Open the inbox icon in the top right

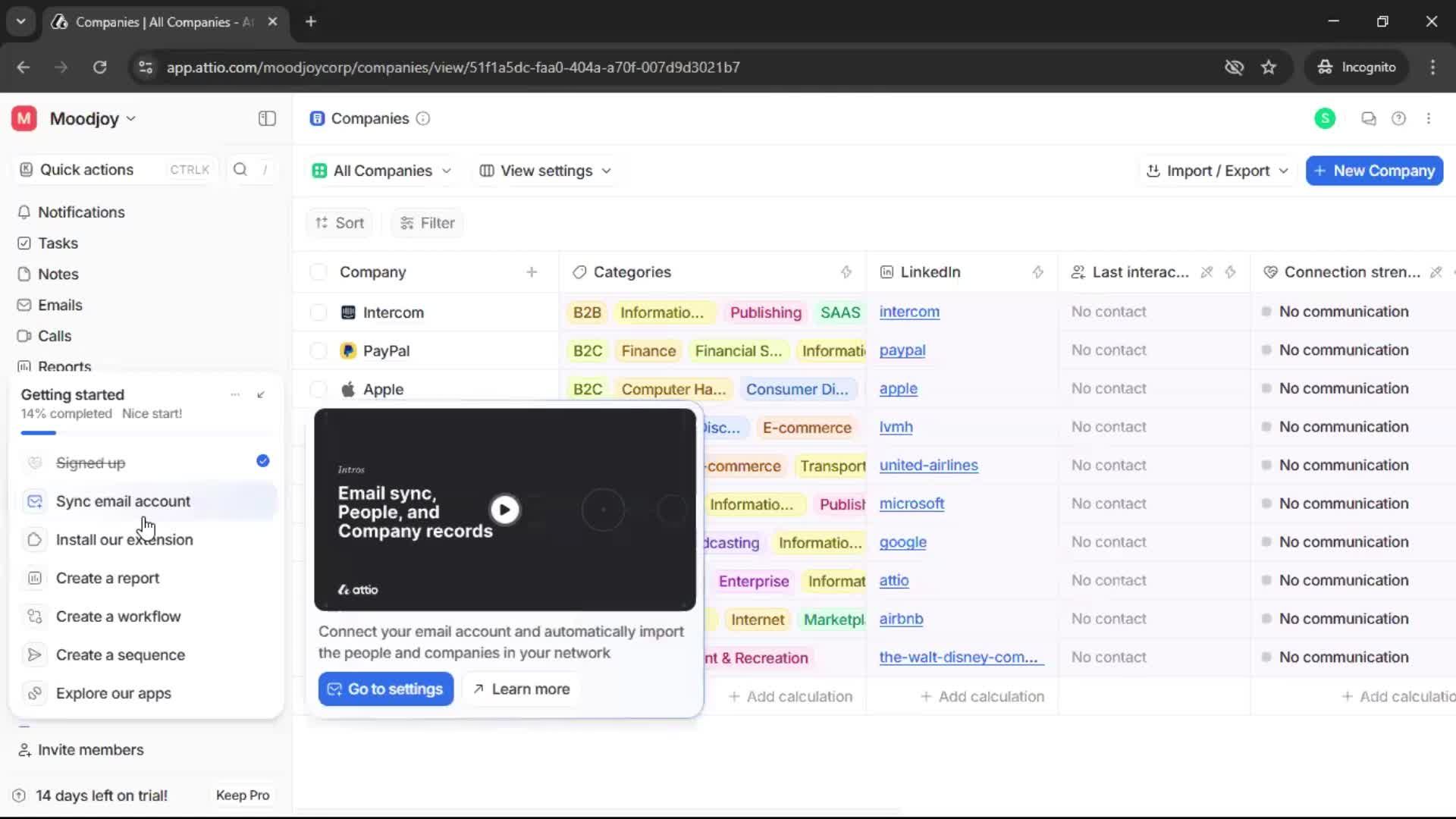(x=1368, y=118)
